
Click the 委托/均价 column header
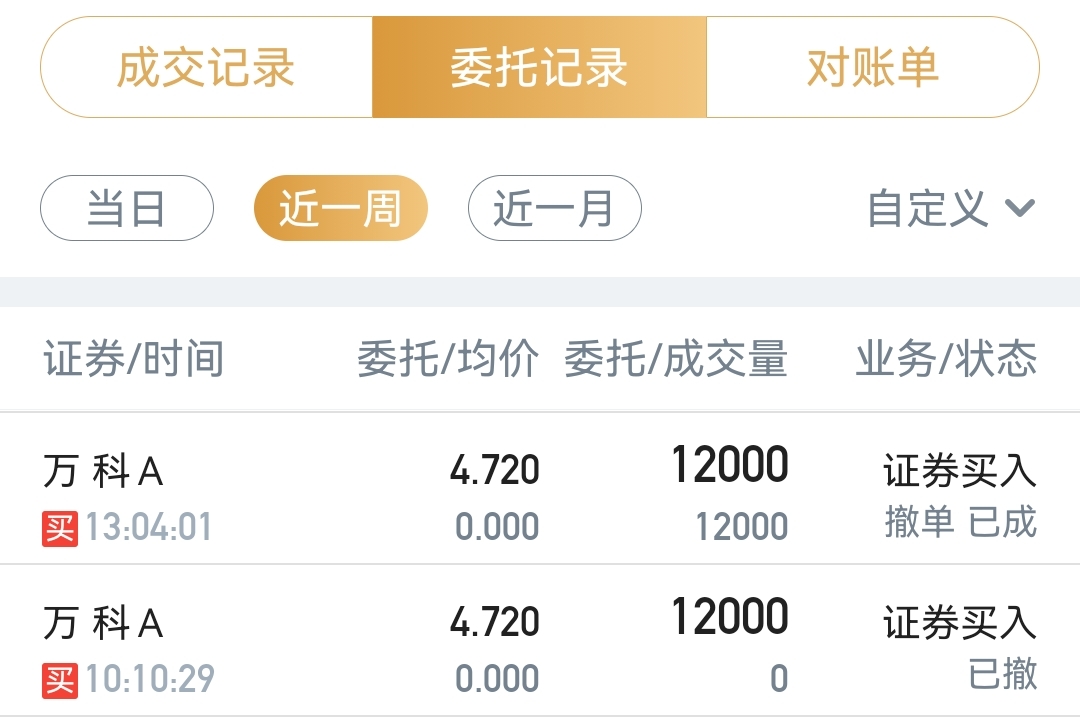coord(448,360)
